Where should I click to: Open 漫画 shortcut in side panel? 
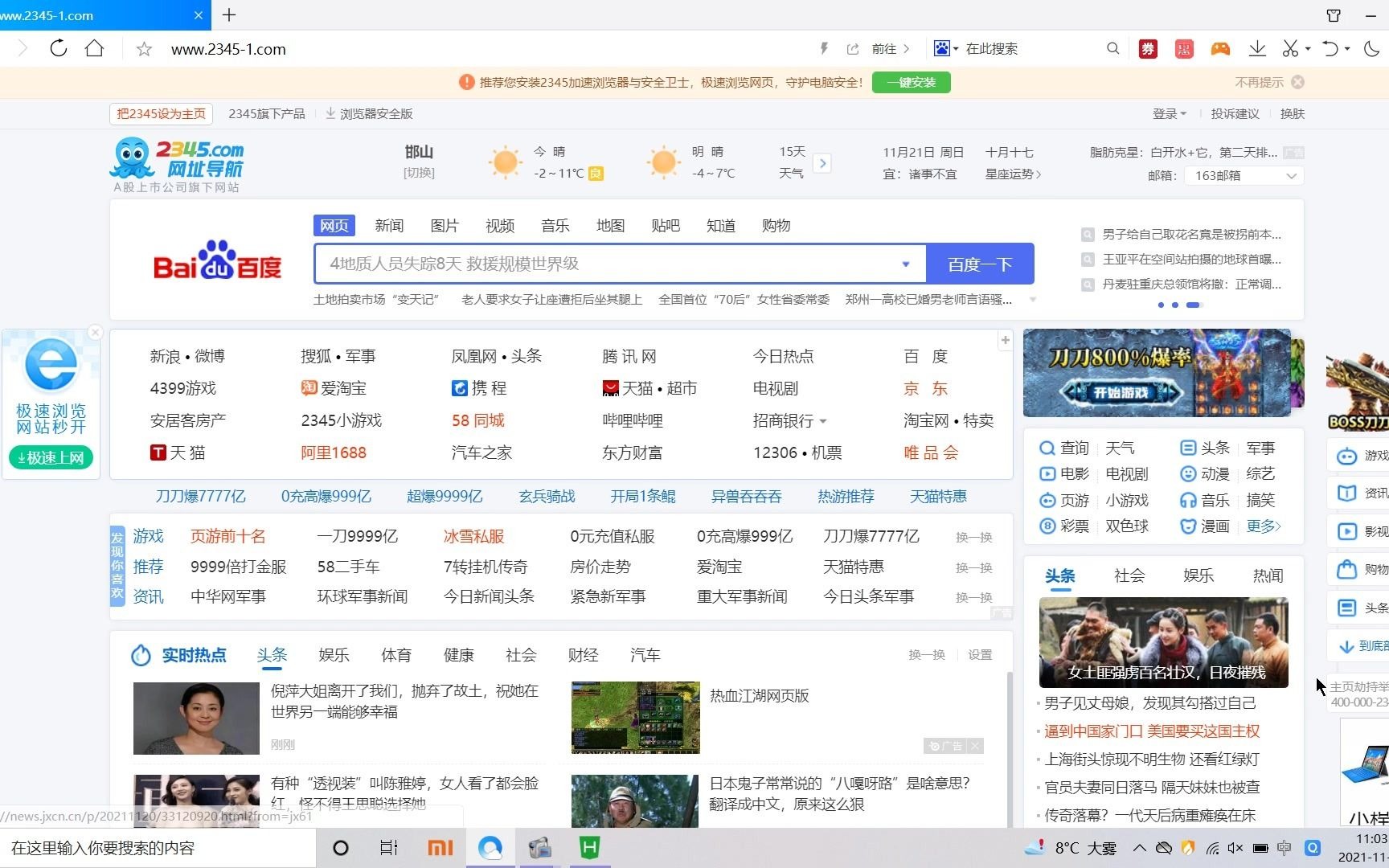[x=1204, y=526]
